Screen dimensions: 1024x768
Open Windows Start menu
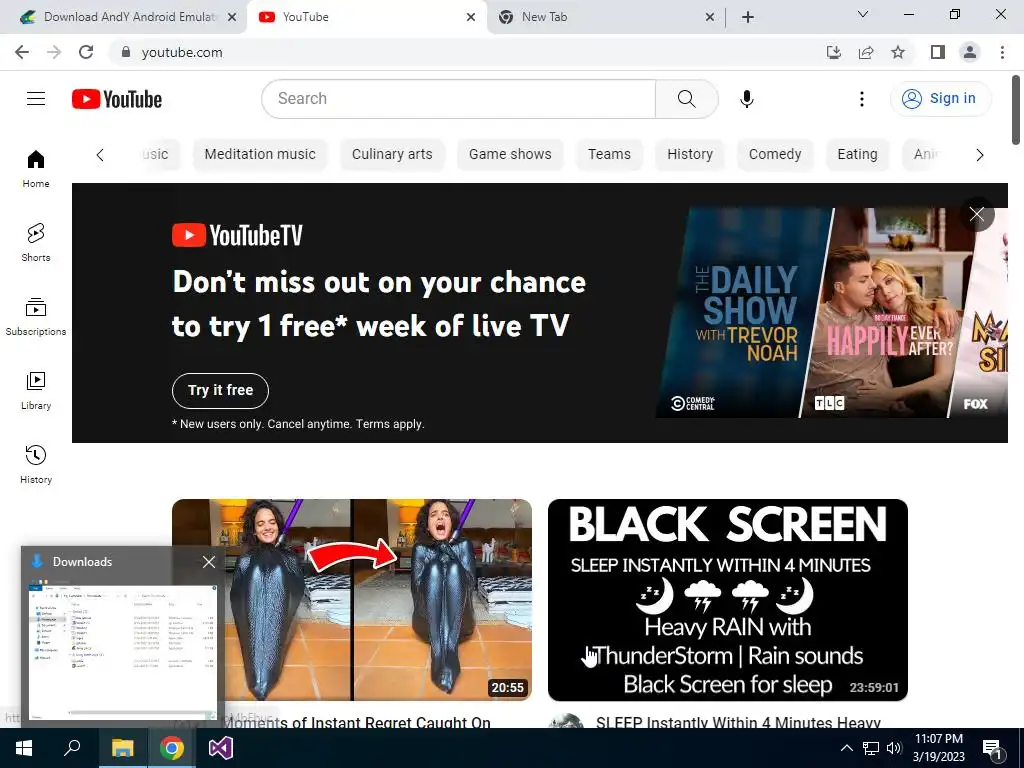click(x=24, y=748)
